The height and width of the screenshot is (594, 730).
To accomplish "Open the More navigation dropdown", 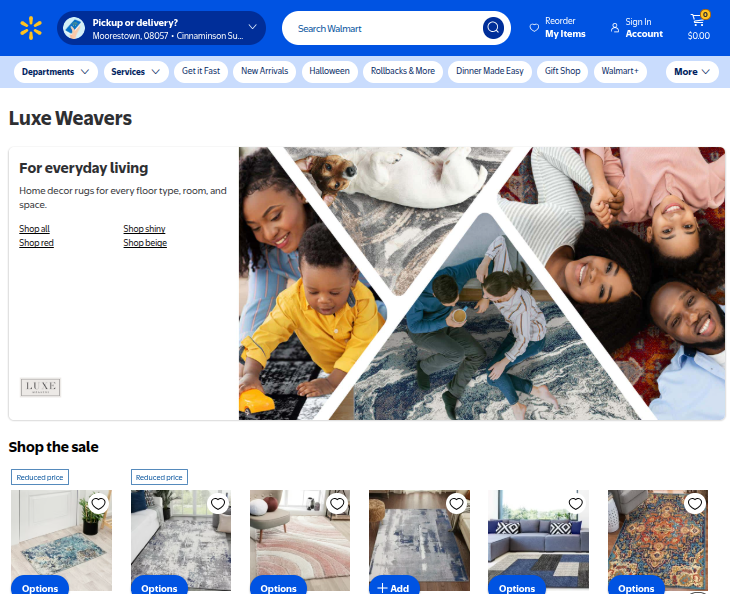I will tap(692, 72).
